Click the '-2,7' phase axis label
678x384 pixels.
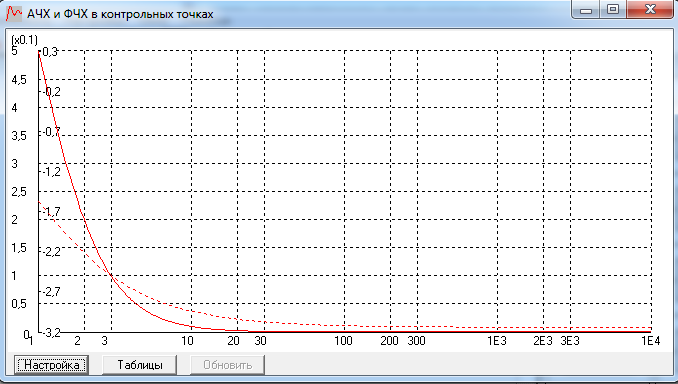[51, 291]
